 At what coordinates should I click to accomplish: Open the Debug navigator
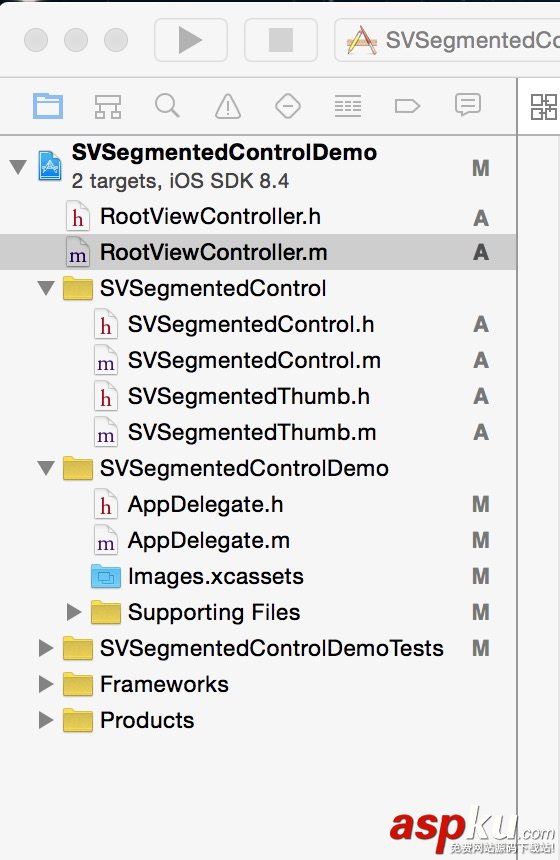(x=348, y=106)
